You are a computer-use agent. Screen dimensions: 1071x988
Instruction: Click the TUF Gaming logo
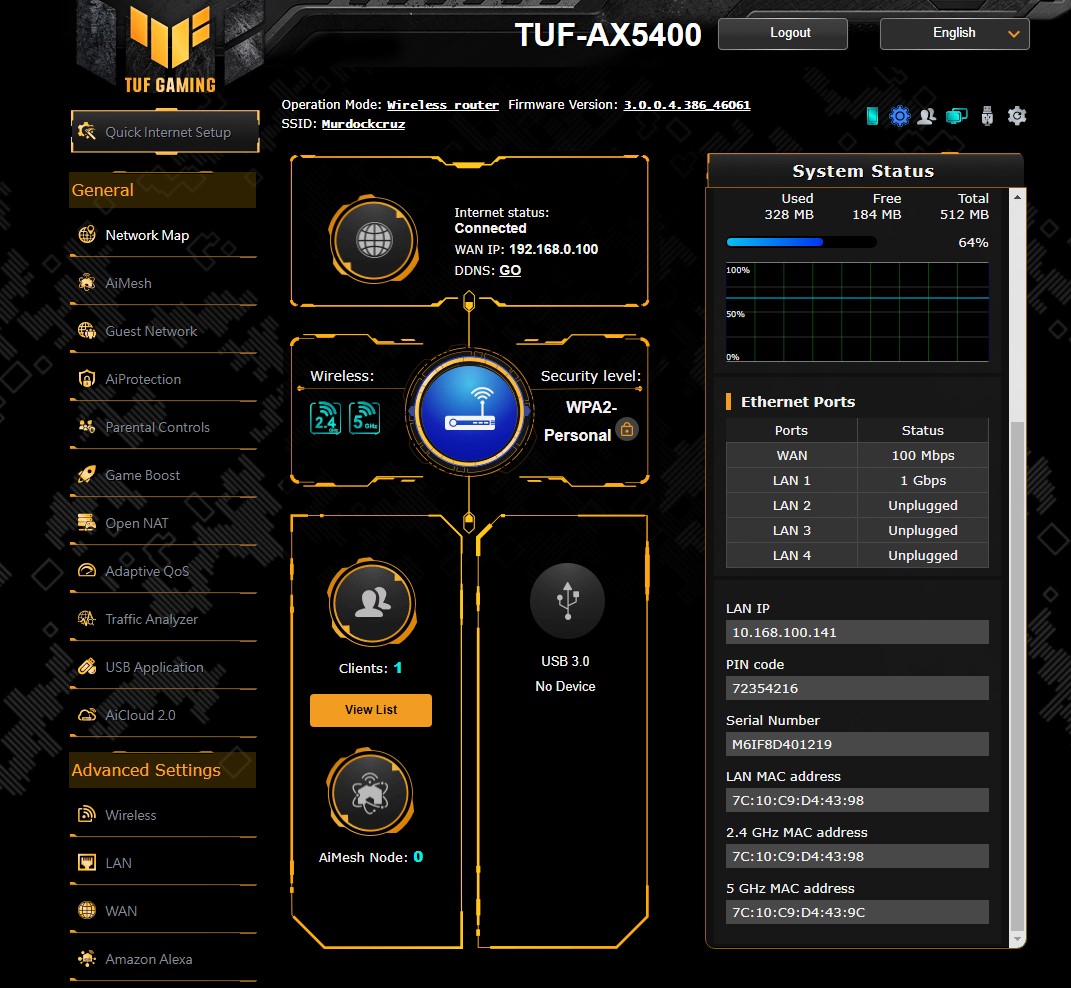[x=170, y=49]
